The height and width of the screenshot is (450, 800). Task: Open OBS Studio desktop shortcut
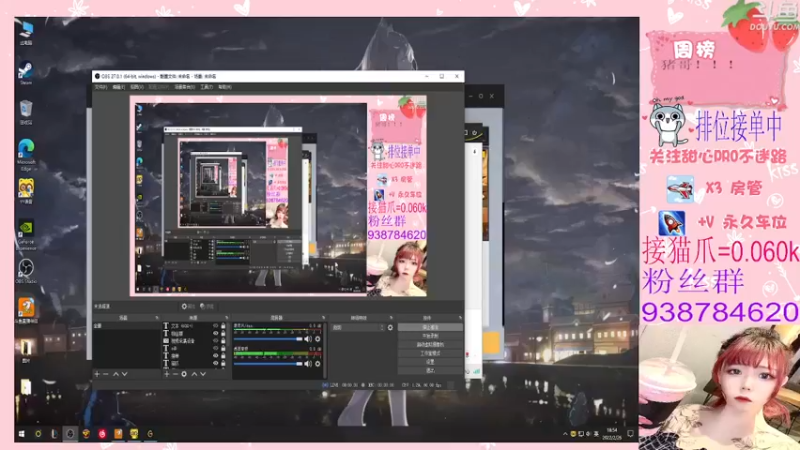[x=26, y=271]
